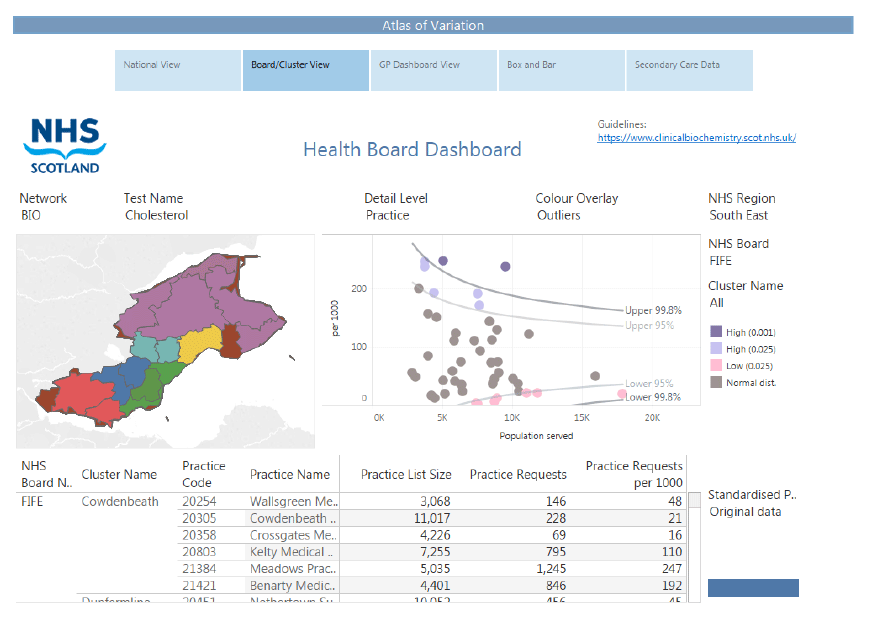The image size is (869, 622).
Task: Click the Practice Requests column header
Action: [x=518, y=475]
